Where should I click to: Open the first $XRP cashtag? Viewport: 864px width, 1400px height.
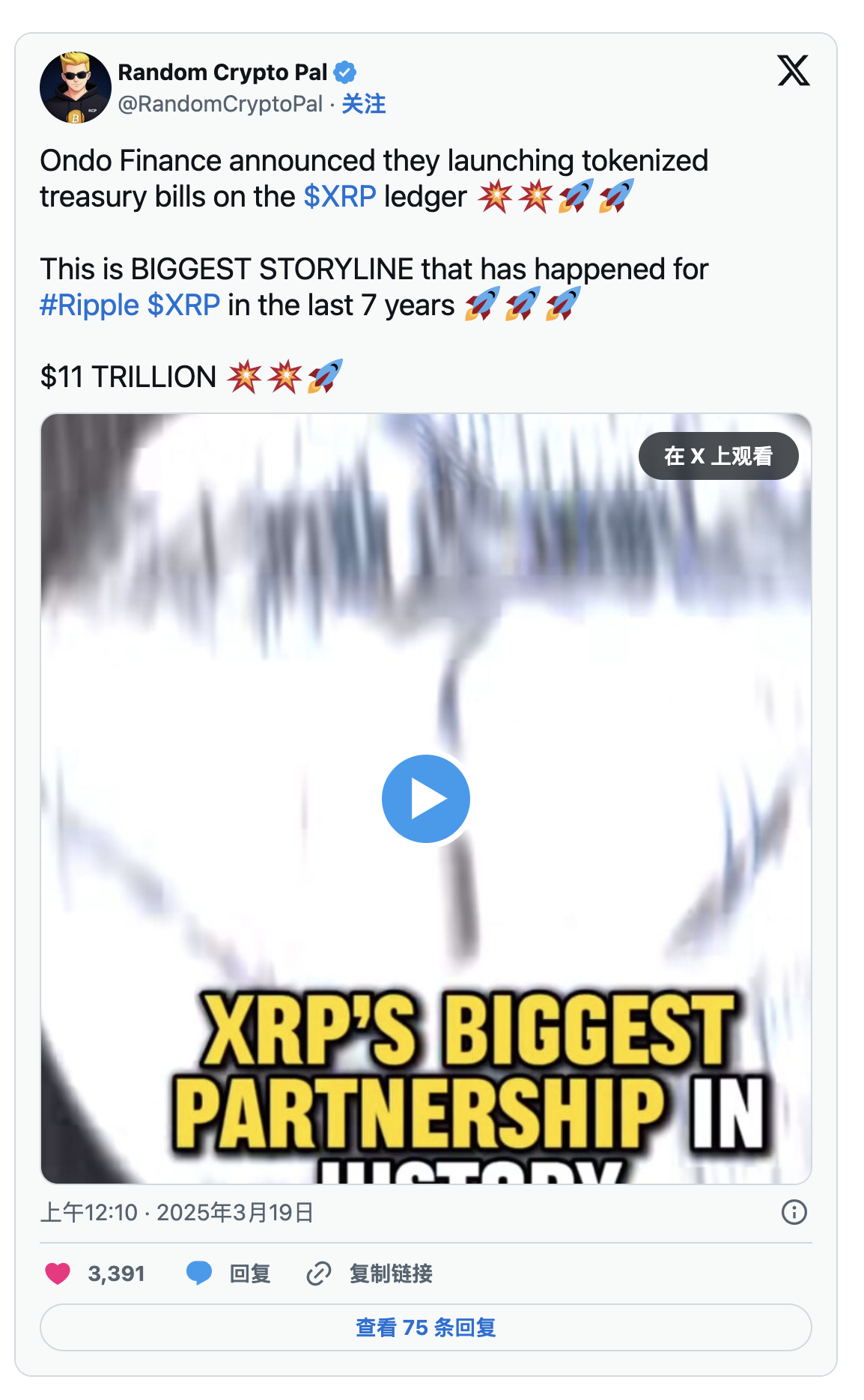click(340, 196)
